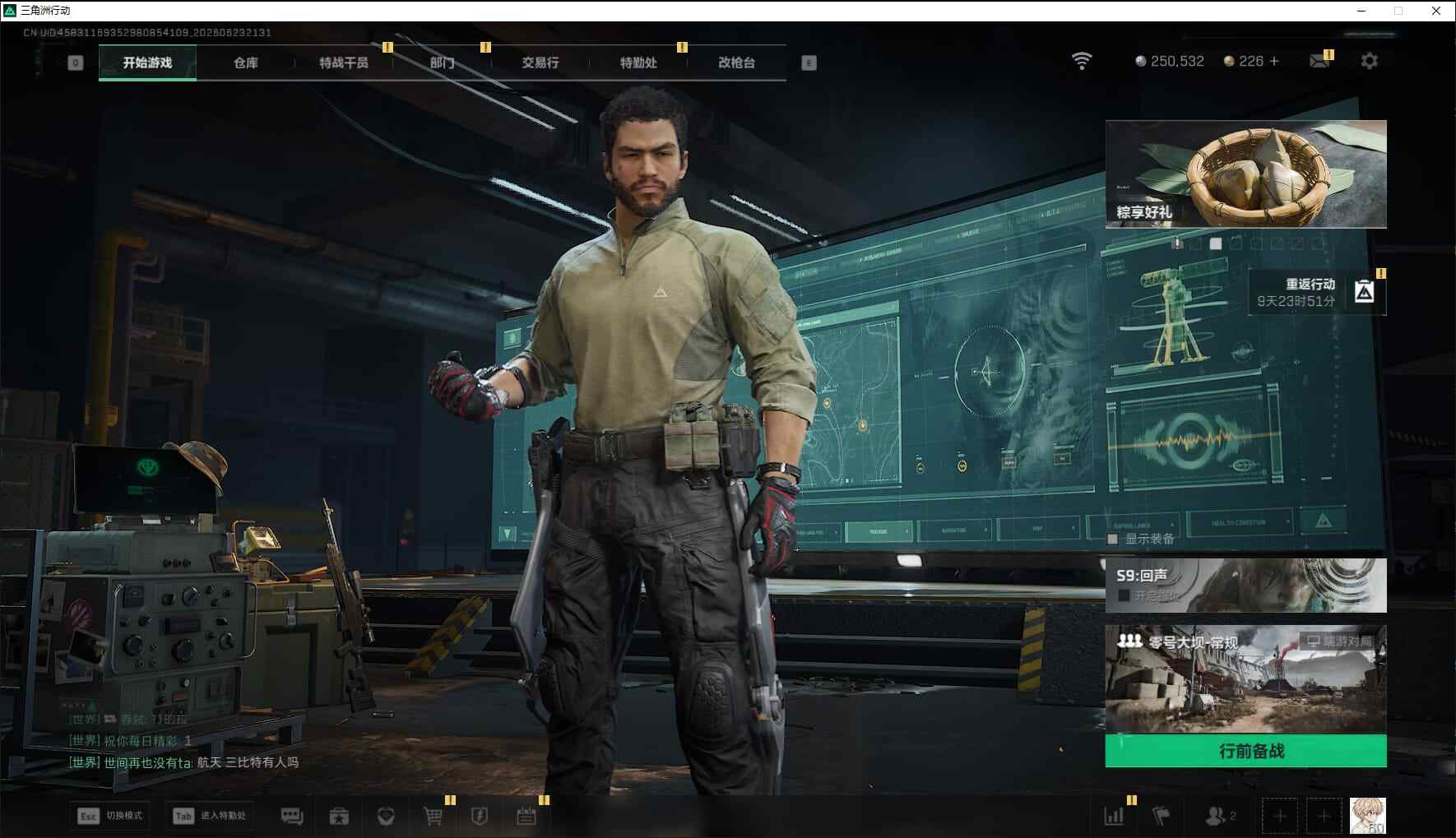Open the 重返行动 event button
The image size is (1456, 838).
[1317, 292]
